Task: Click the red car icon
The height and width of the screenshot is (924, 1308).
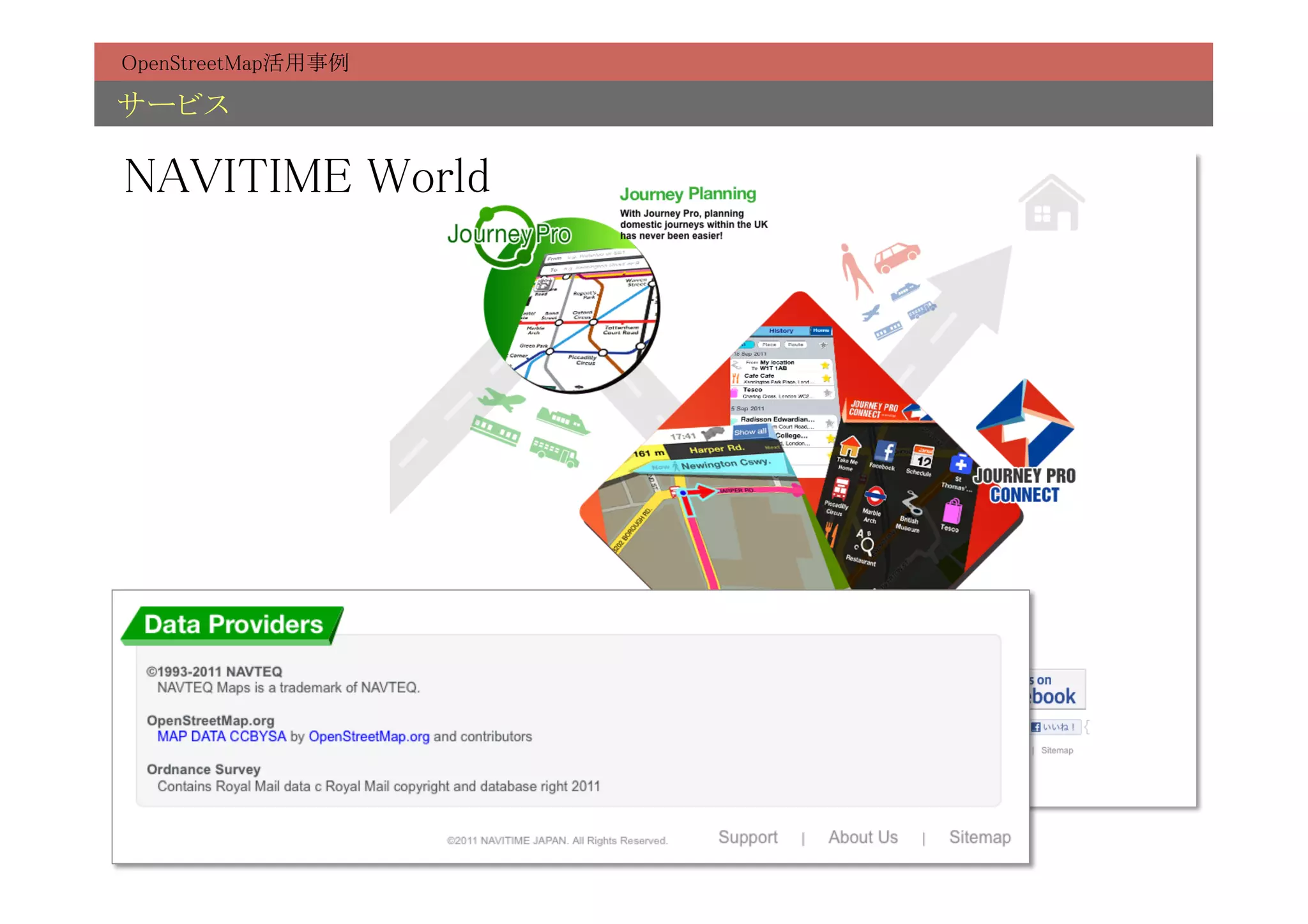Action: (897, 257)
